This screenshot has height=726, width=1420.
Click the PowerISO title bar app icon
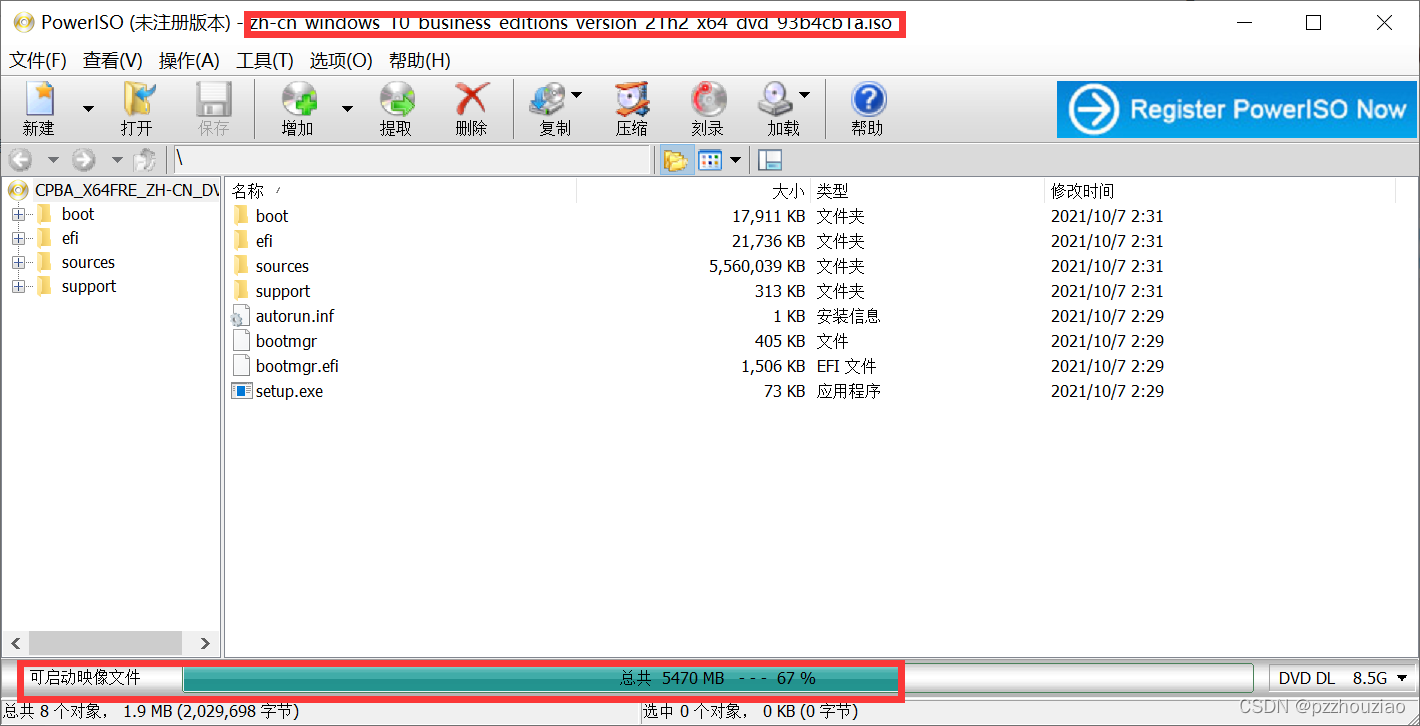point(22,22)
